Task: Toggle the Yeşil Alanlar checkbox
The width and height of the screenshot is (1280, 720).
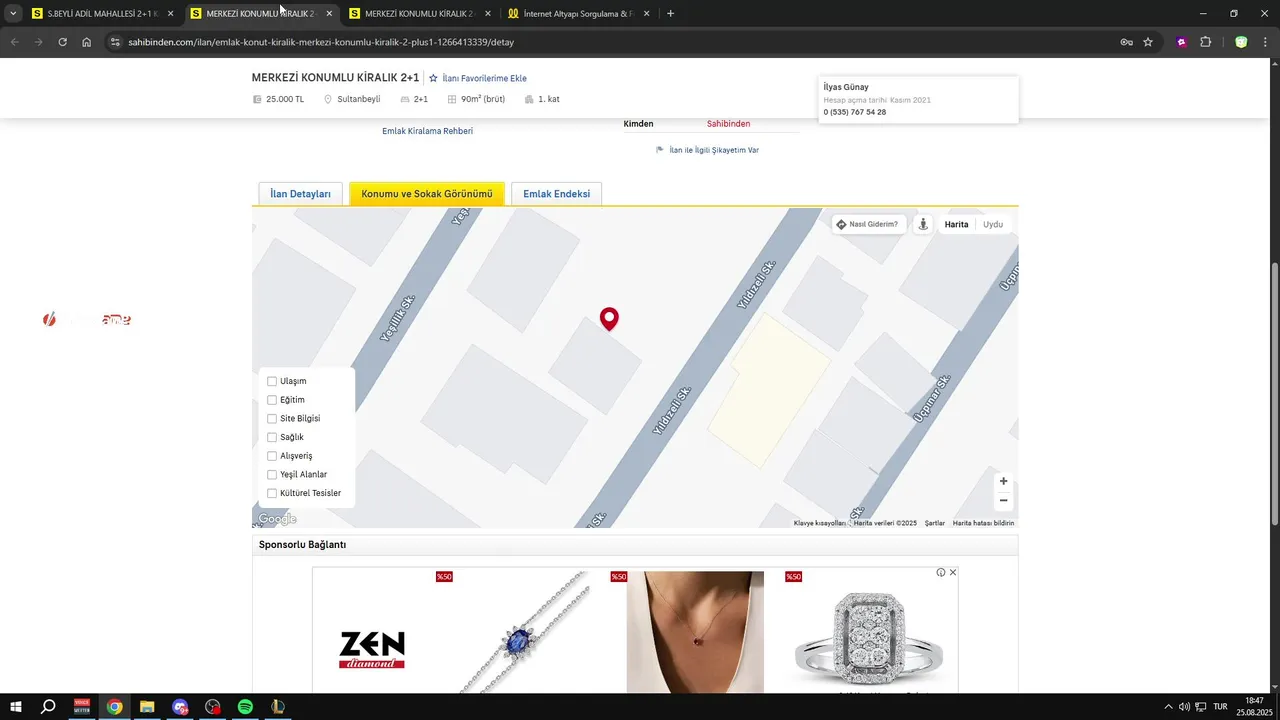Action: click(x=272, y=475)
